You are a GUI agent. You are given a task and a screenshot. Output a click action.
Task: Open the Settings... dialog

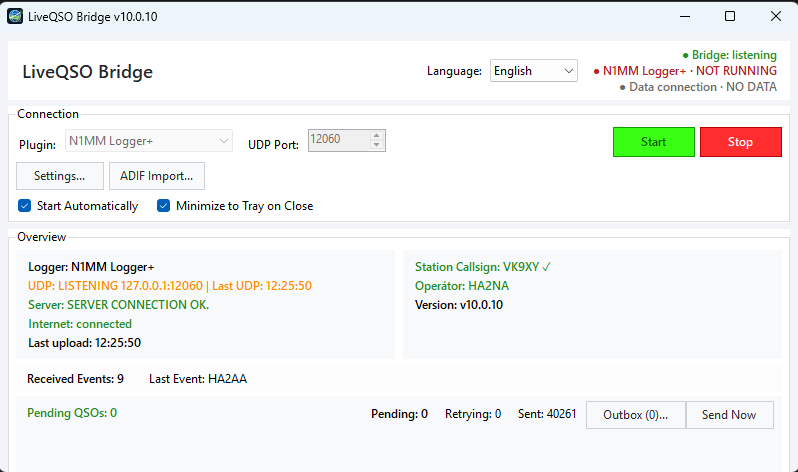60,176
